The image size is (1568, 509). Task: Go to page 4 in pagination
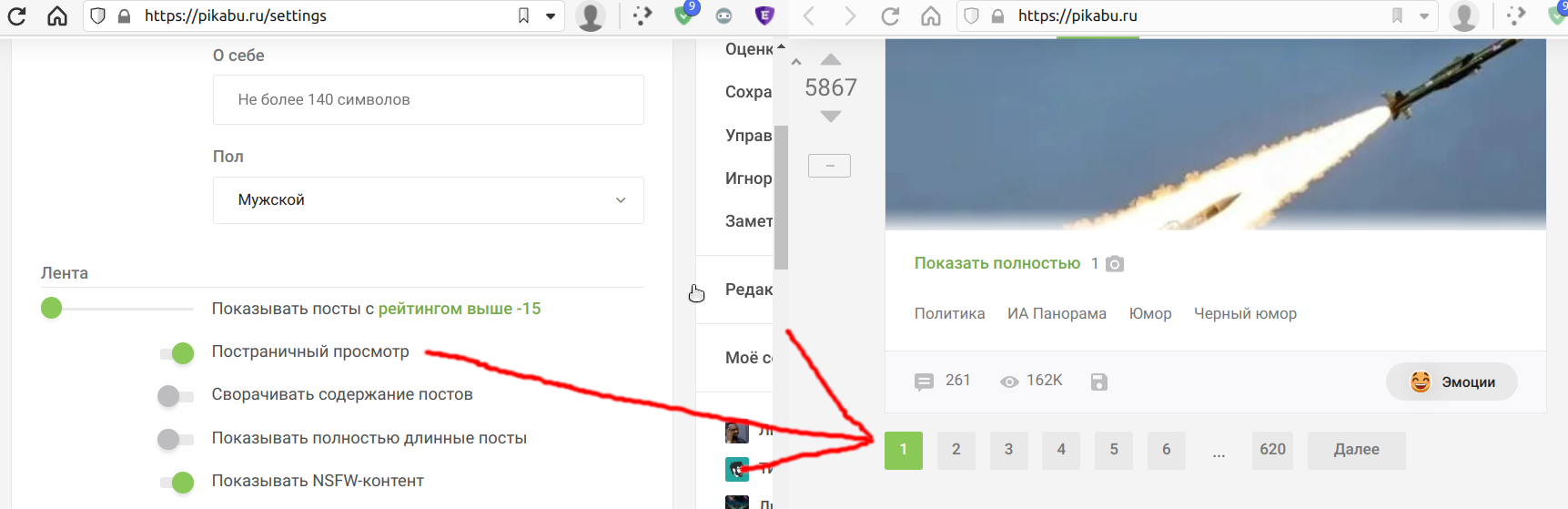click(x=1061, y=451)
